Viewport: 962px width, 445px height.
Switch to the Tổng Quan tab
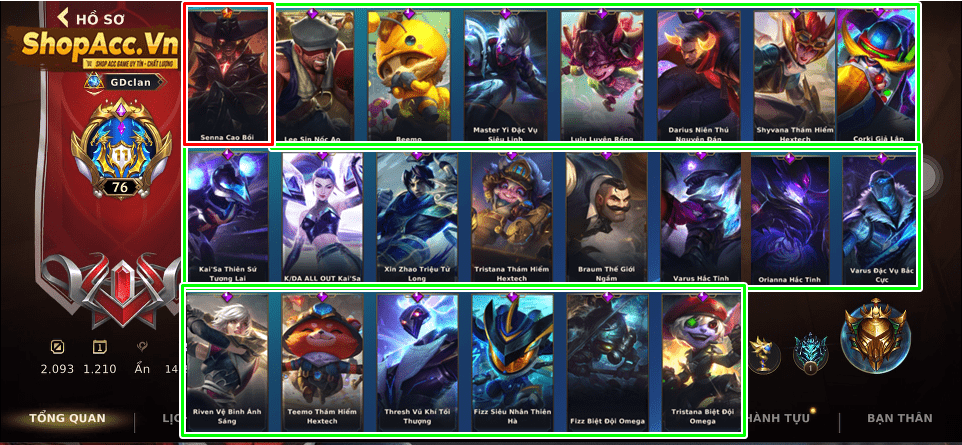pos(67,419)
